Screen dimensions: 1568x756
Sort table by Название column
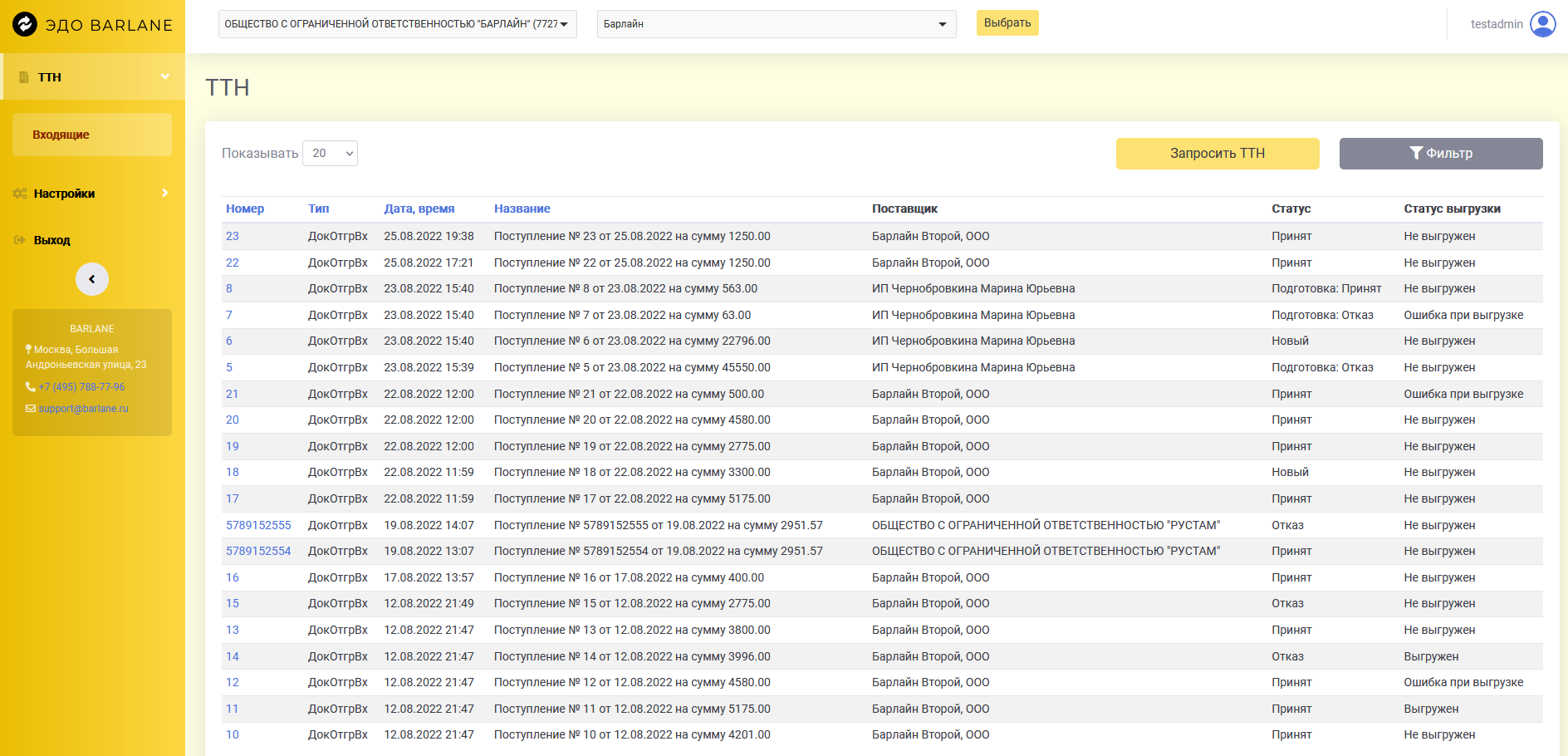(x=522, y=209)
